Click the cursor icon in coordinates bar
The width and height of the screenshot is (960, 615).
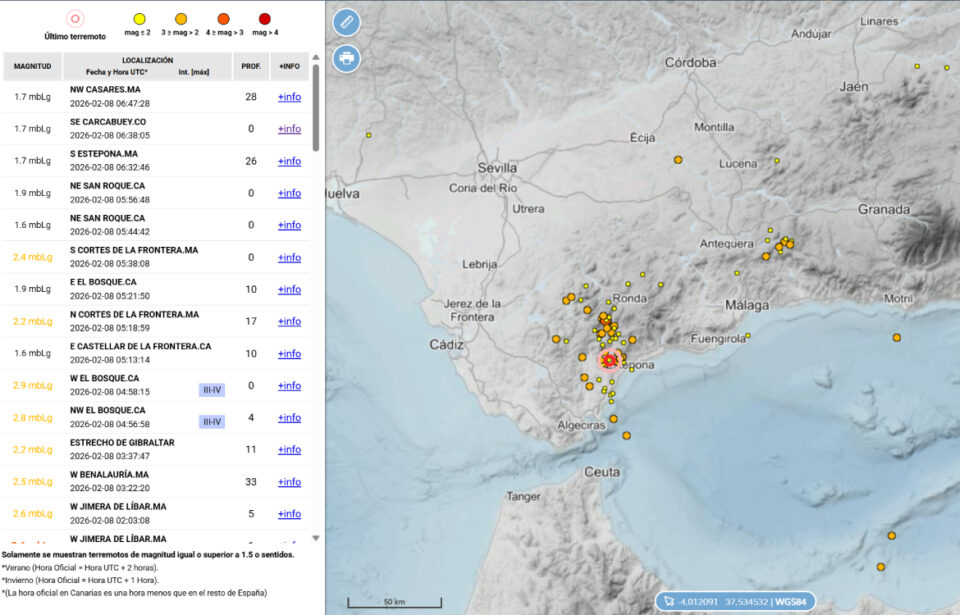click(x=668, y=601)
